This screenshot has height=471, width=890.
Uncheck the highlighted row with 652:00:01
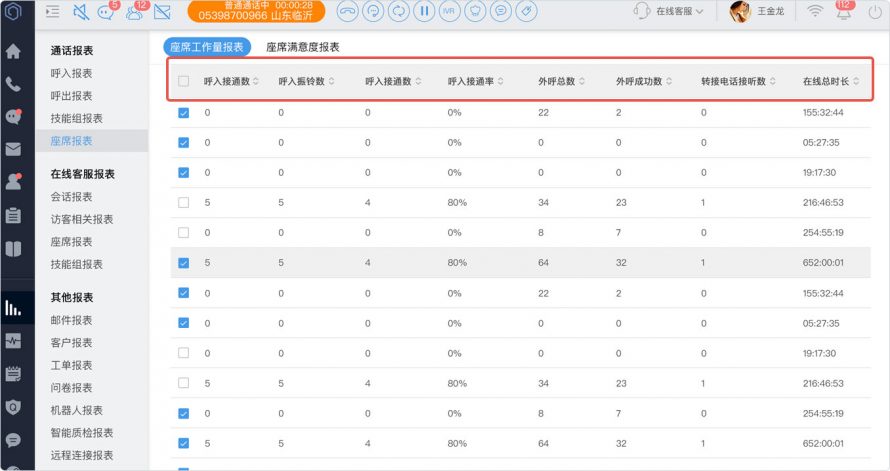pyautogui.click(x=183, y=263)
